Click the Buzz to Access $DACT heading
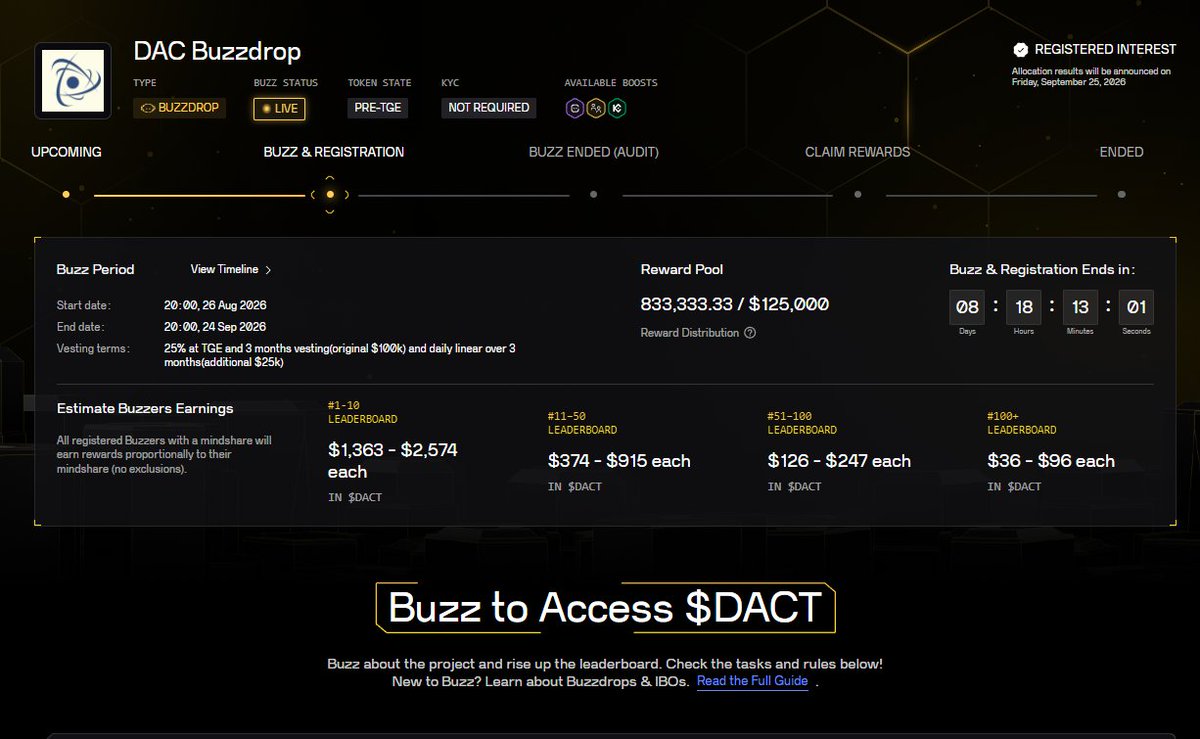The width and height of the screenshot is (1200, 739). tap(605, 608)
